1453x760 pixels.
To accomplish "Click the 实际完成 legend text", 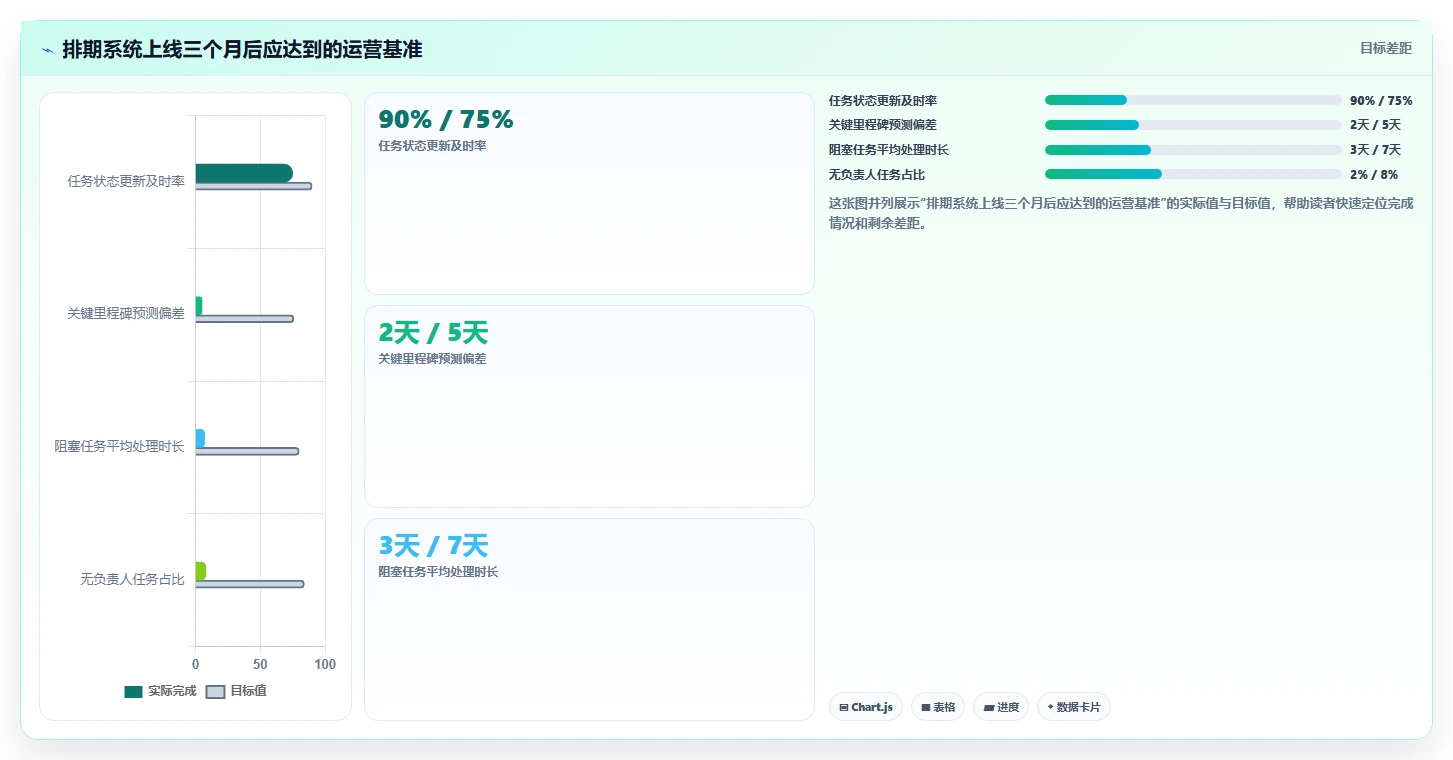I will click(172, 691).
